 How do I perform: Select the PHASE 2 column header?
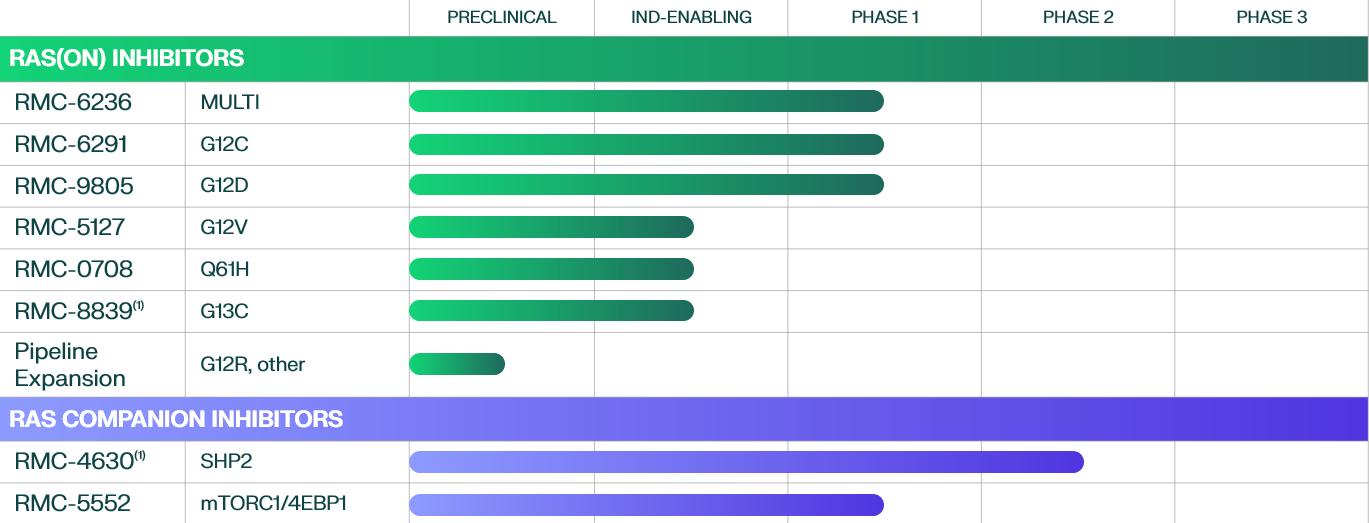point(1077,17)
